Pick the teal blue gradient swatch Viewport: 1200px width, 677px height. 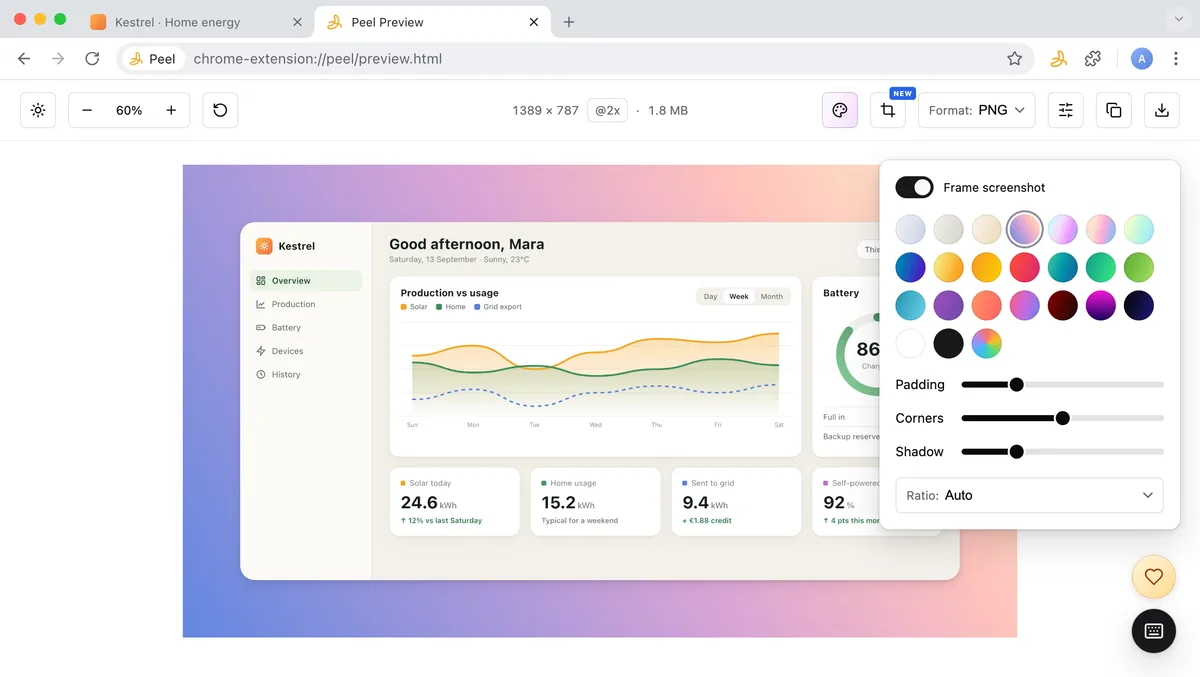pyautogui.click(x=1062, y=267)
